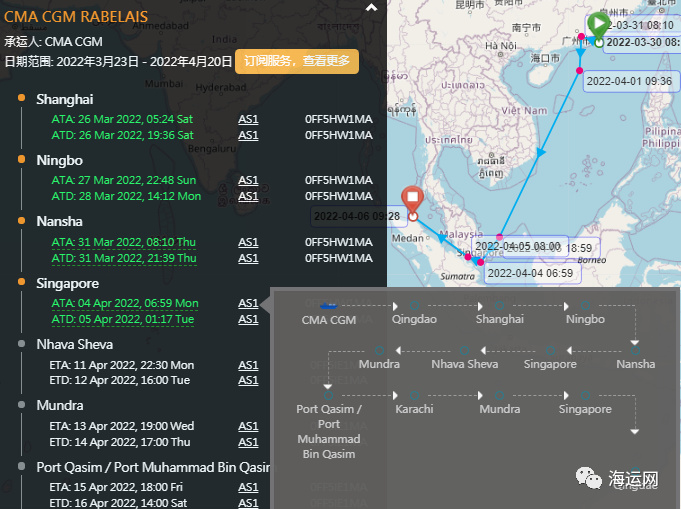681x509 pixels.
Task: Open AS1 link for Mundra ETD row
Action: pos(248,442)
